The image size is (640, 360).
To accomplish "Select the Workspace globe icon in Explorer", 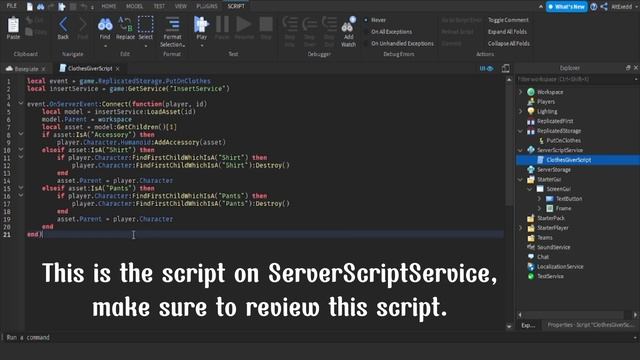I will [x=531, y=92].
